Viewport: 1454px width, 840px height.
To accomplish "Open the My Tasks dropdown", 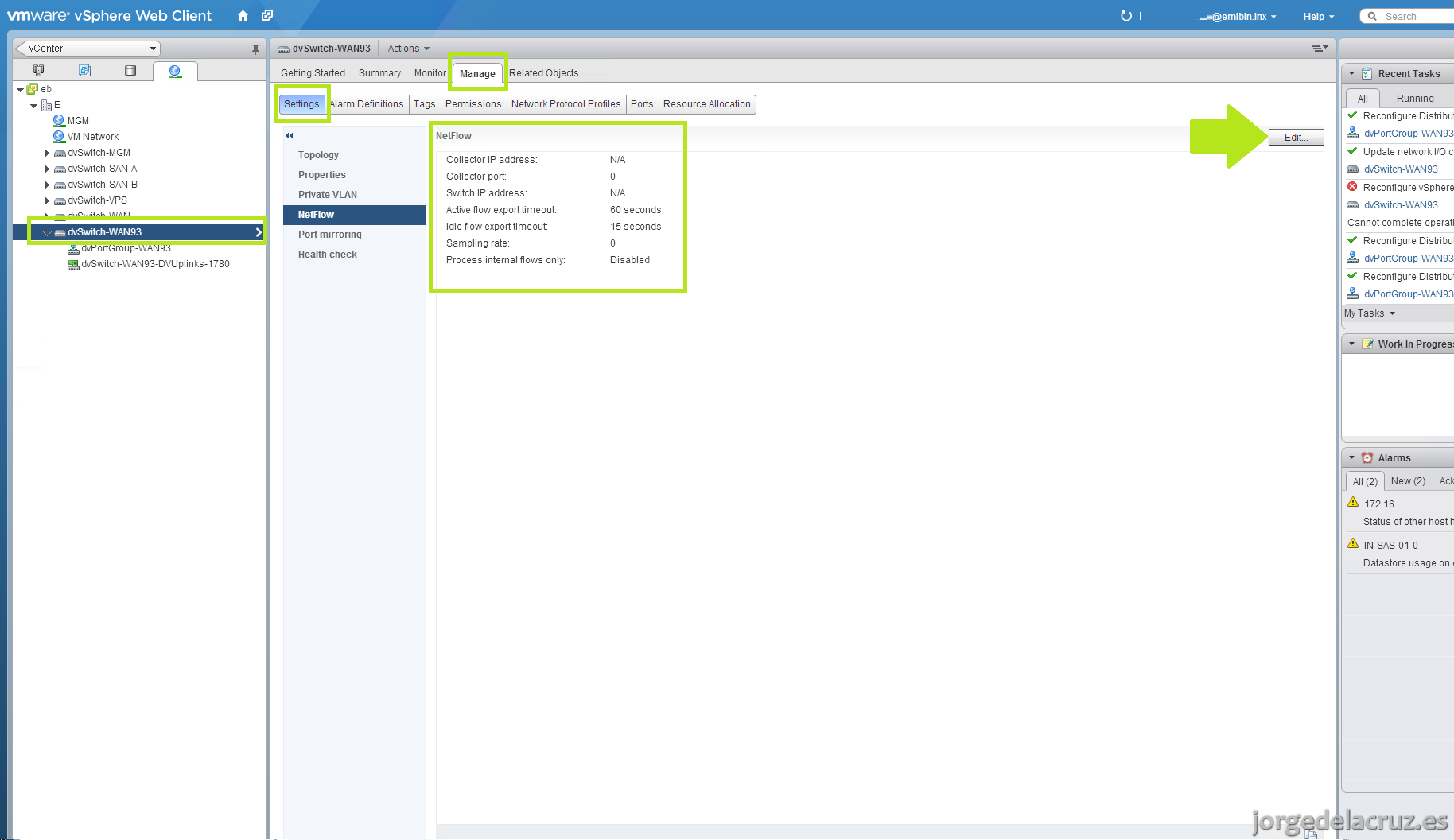I will click(x=1370, y=313).
